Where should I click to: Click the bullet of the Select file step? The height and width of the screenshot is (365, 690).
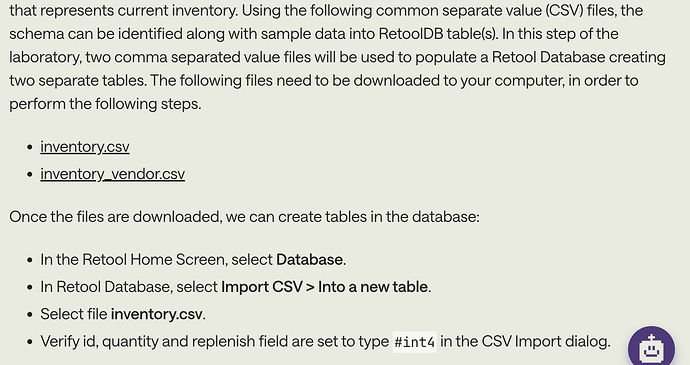[29, 314]
